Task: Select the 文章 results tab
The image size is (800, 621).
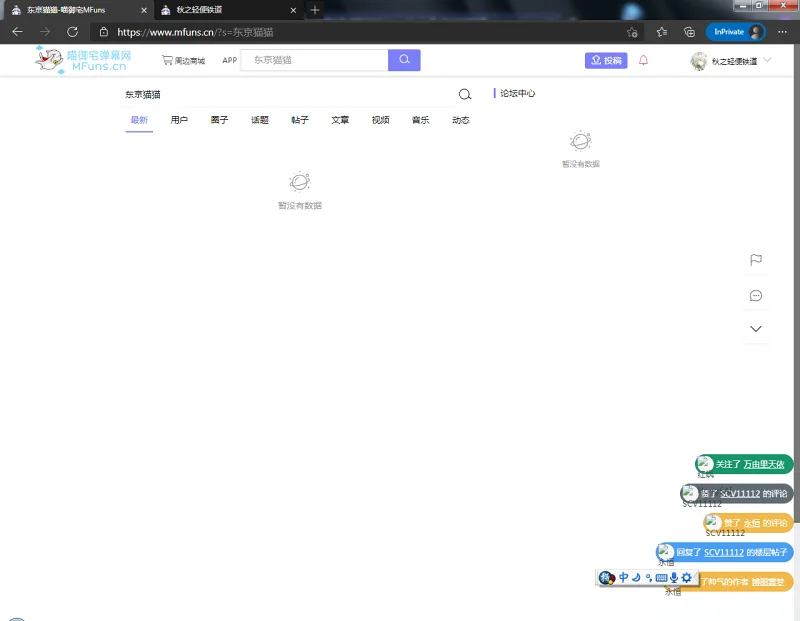Action: pos(340,120)
